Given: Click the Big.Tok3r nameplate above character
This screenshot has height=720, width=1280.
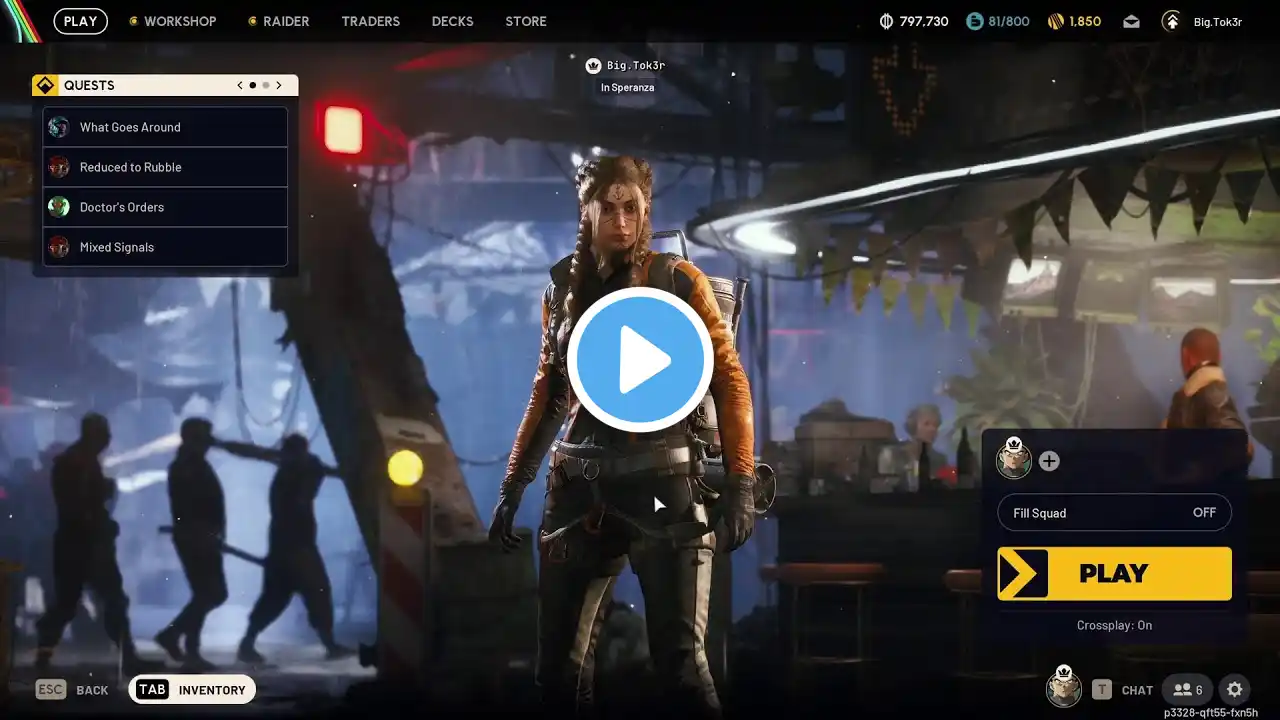Looking at the screenshot, I should (636, 66).
